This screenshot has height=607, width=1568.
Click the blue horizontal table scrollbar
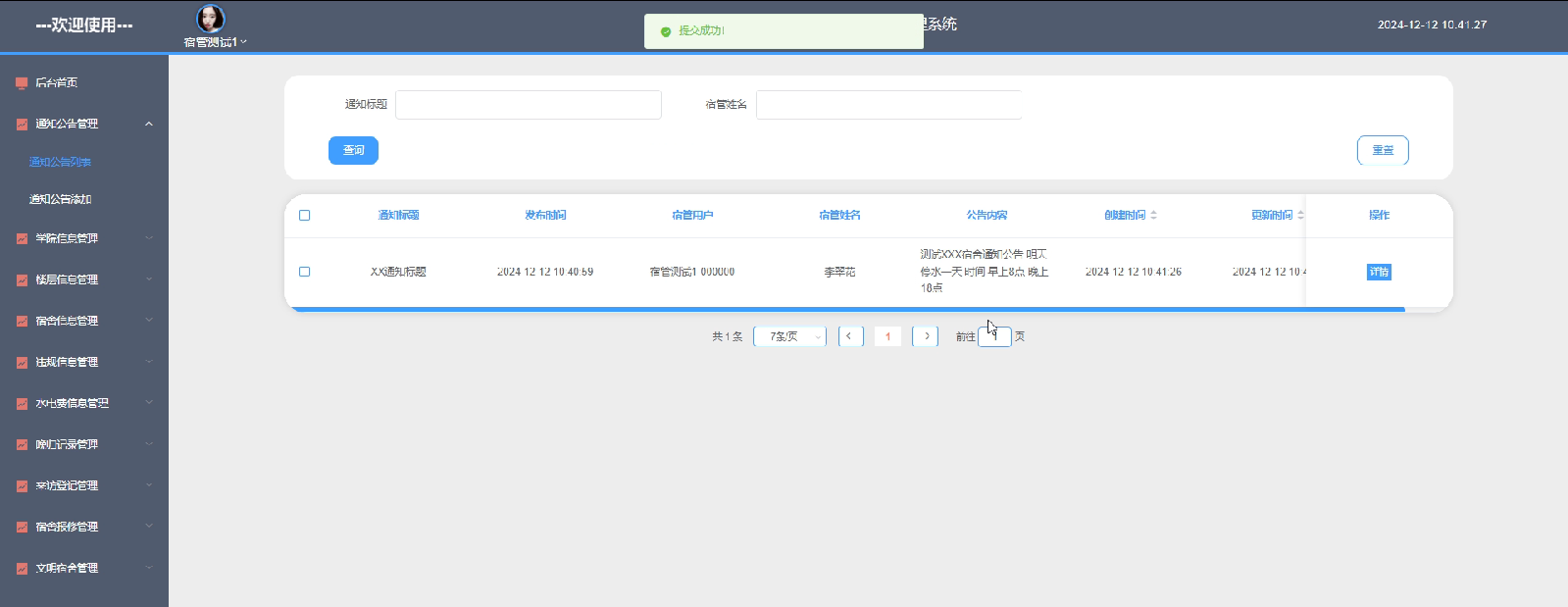(x=848, y=309)
